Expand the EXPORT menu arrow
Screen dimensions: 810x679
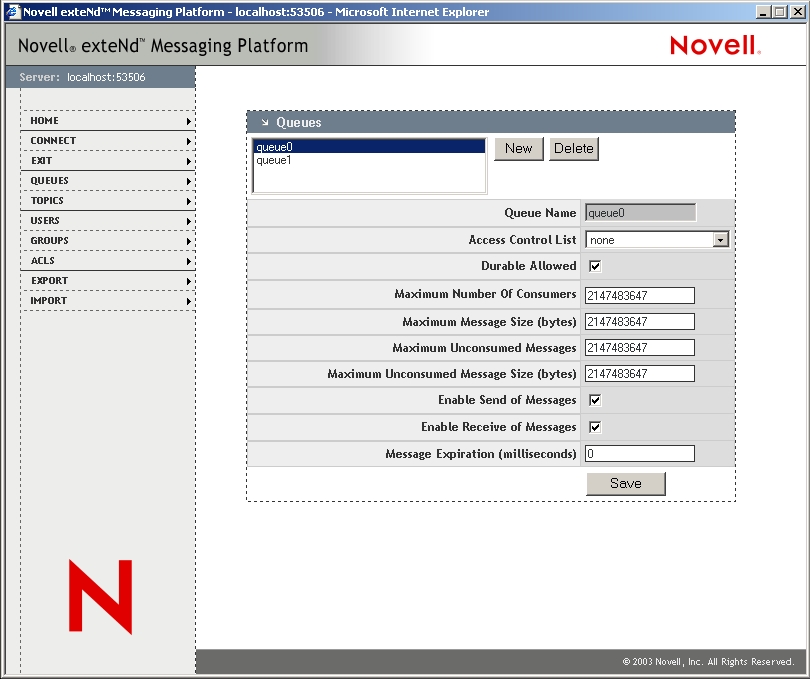click(x=189, y=281)
